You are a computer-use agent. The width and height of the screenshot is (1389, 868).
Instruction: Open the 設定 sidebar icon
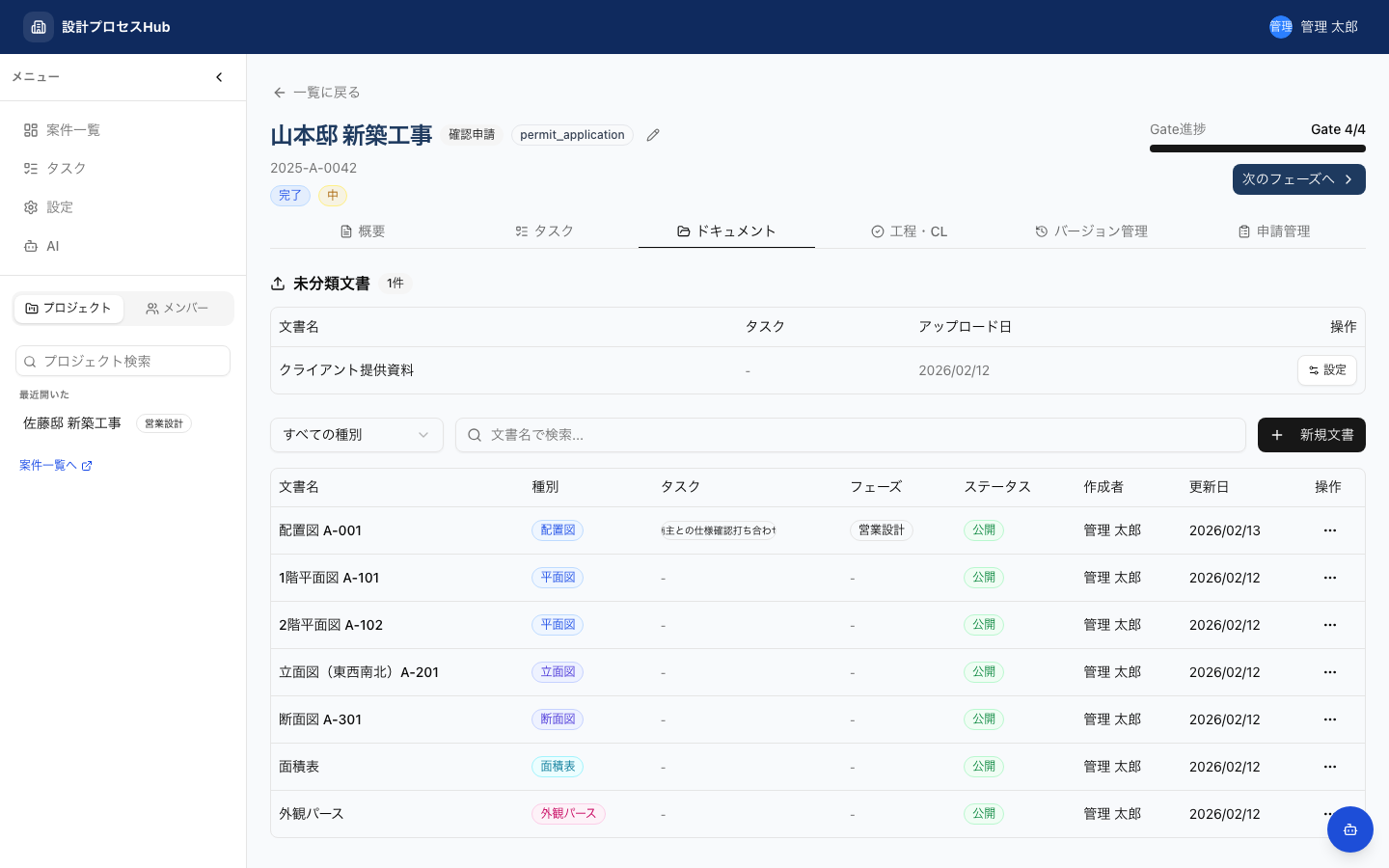click(33, 206)
